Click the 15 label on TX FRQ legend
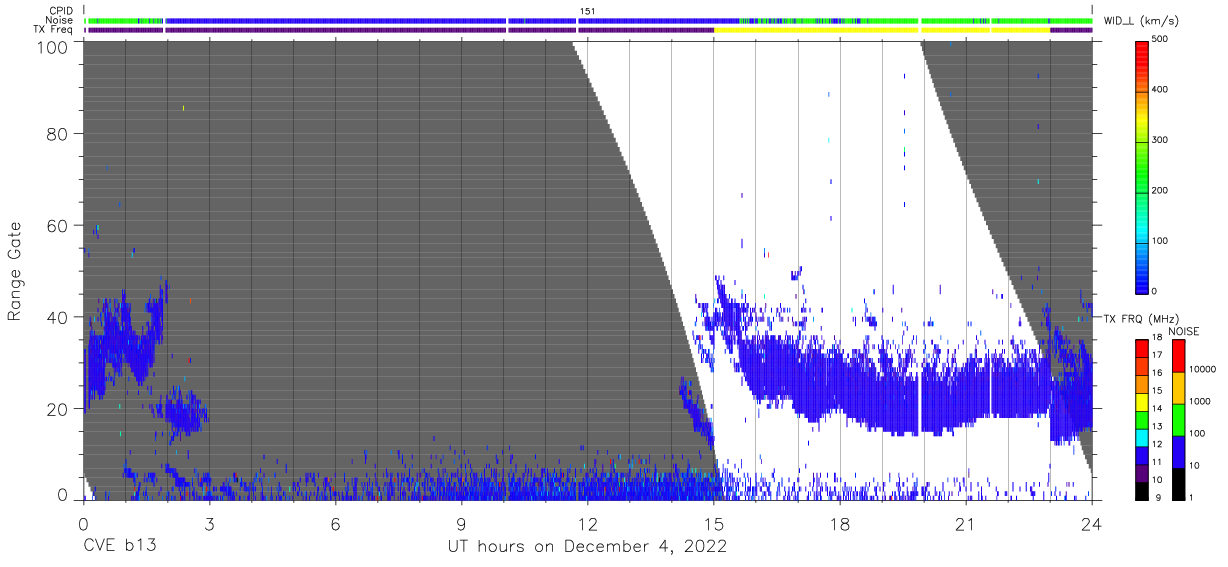This screenshot has height=567, width=1228. pos(1157,391)
